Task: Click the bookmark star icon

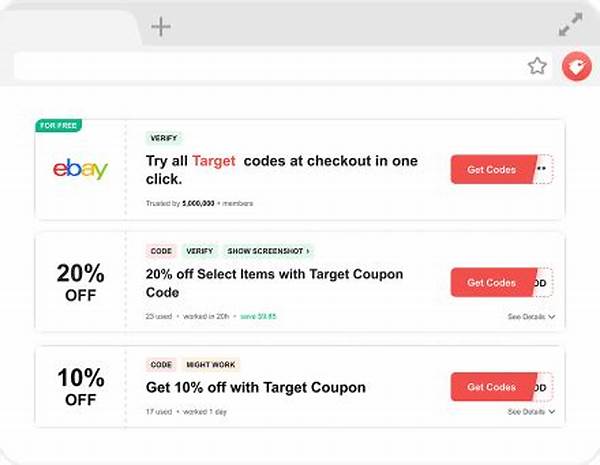Action: 537,66
